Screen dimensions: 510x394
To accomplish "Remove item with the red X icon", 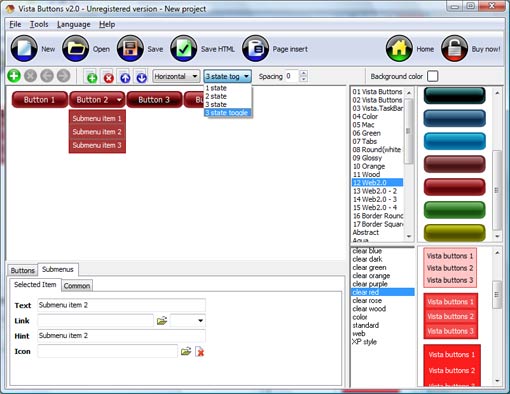I will (x=109, y=78).
